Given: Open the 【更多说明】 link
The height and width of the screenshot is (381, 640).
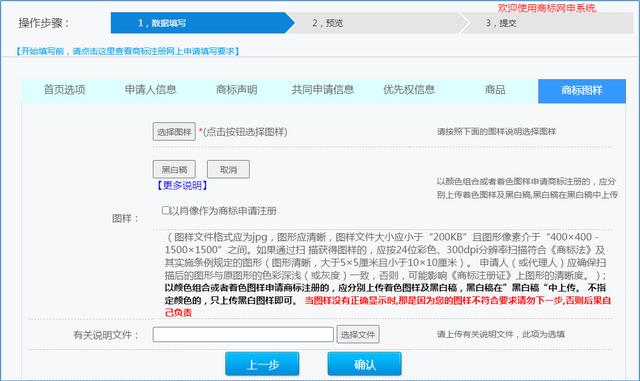Looking at the screenshot, I should coord(182,185).
